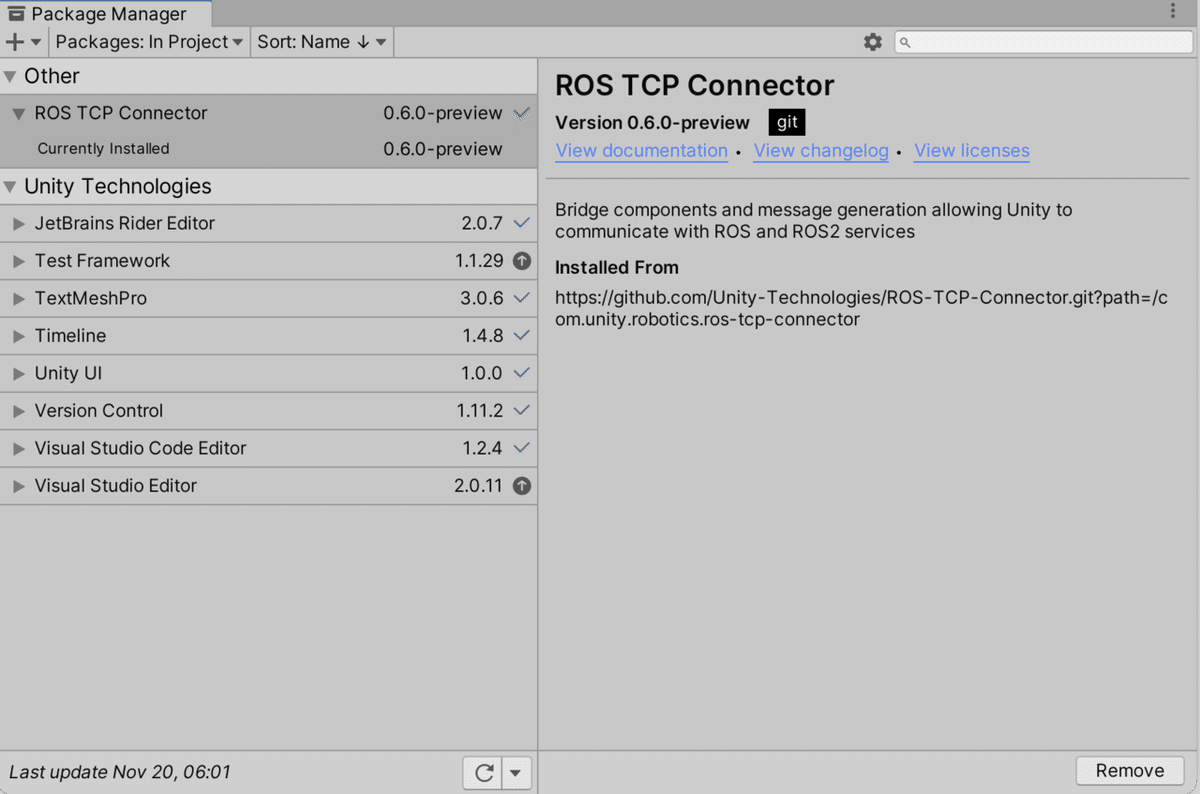Click the installed checkmark beside JetBrains Rider Editor

(x=521, y=223)
